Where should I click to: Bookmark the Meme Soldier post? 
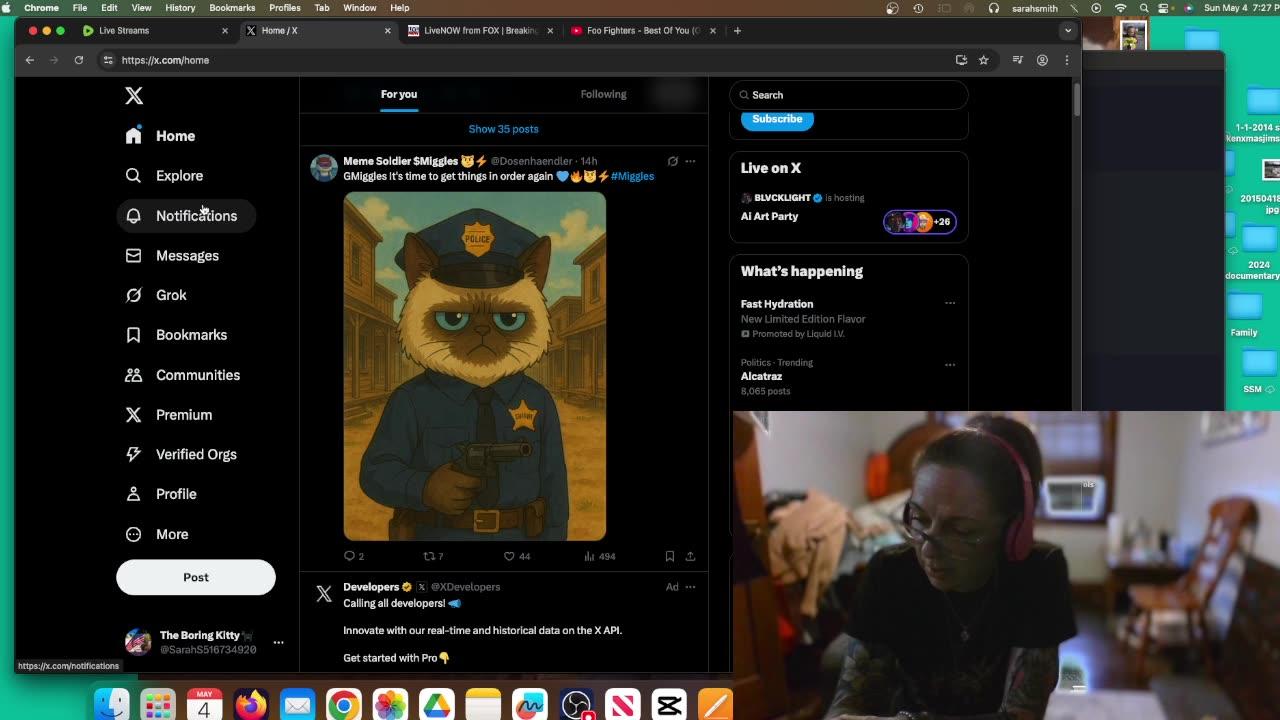tap(670, 556)
